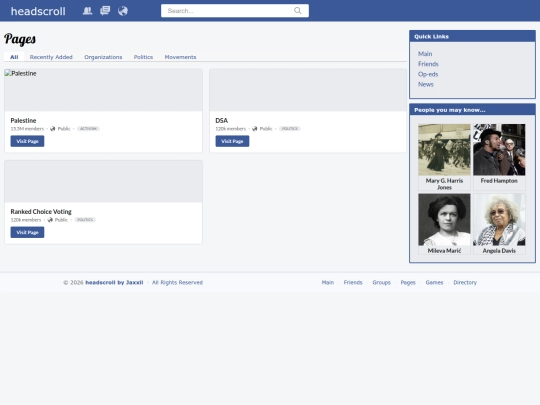Open Op-eds in Quick Links

pos(428,74)
